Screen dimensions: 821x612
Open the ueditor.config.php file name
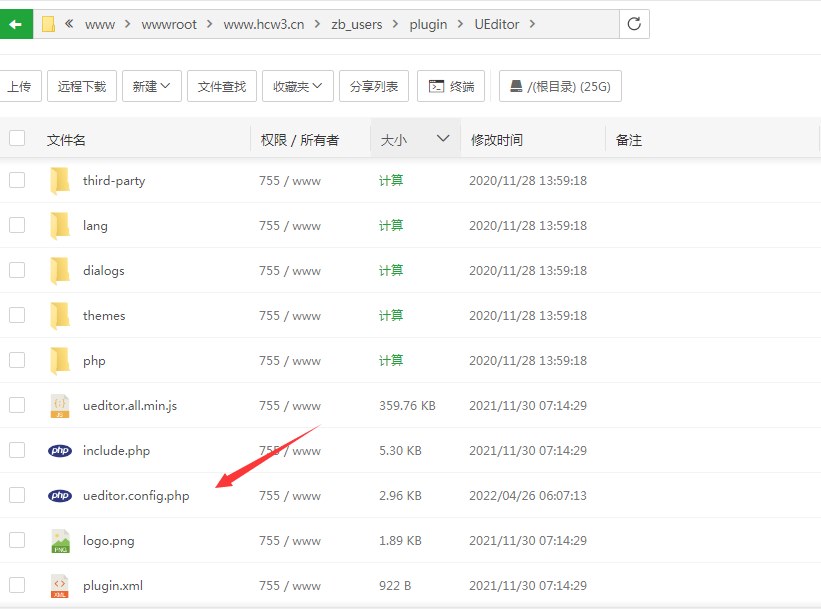coord(136,496)
